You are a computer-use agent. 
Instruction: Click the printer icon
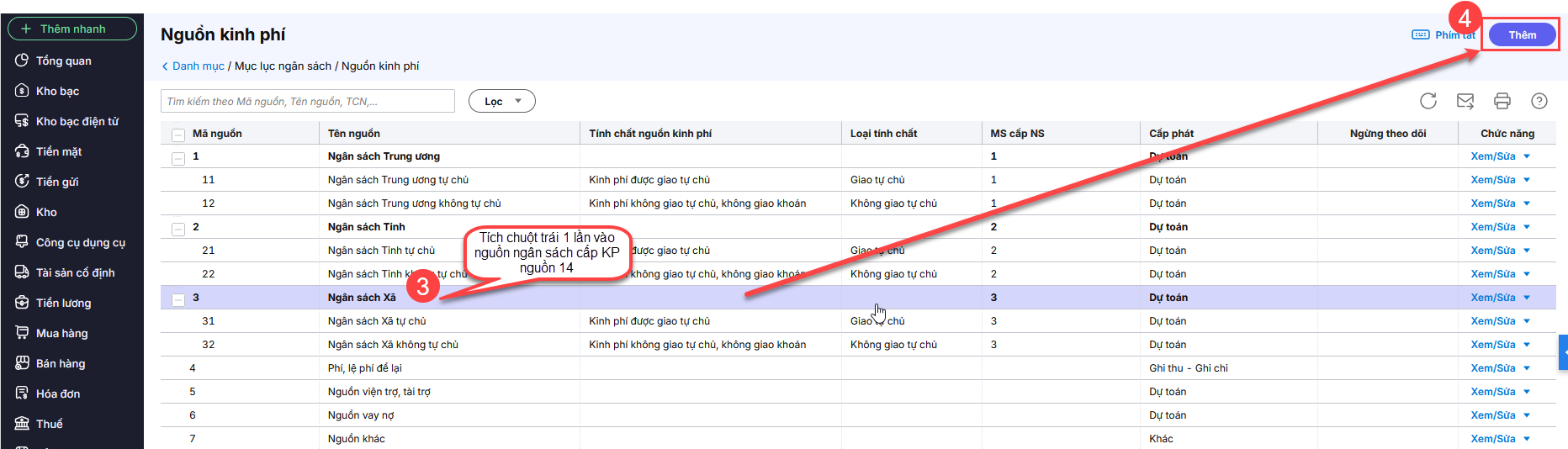click(x=1502, y=101)
